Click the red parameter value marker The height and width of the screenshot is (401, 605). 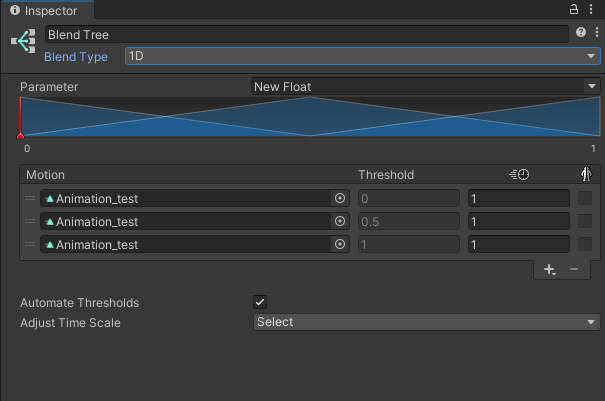(x=20, y=135)
